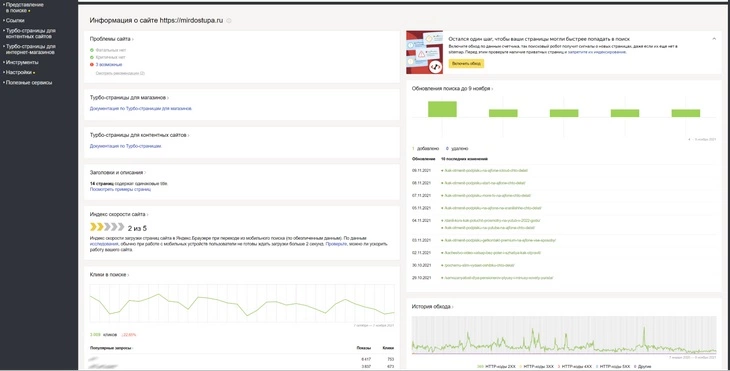This screenshot has height=371, width=730.
Task: Click Посмотреть примеры страниц link
Action: click(120, 189)
